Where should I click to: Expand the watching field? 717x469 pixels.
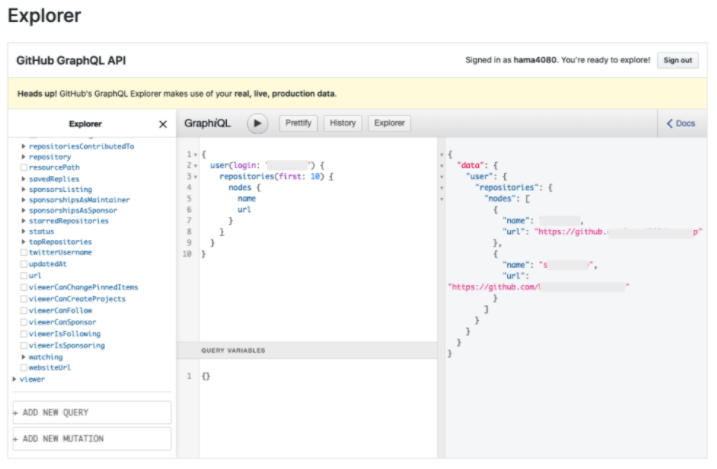click(23, 357)
